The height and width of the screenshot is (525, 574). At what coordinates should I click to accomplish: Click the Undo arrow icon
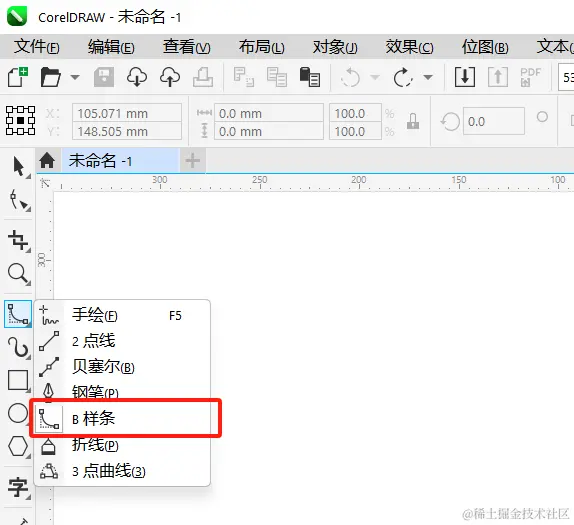[x=350, y=77]
